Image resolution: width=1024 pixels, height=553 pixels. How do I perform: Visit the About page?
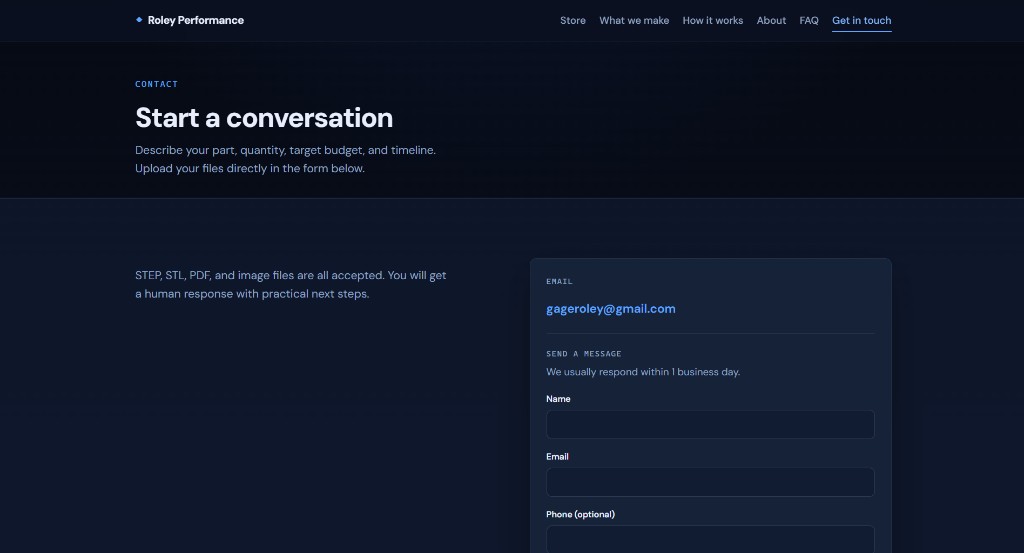[x=771, y=20]
